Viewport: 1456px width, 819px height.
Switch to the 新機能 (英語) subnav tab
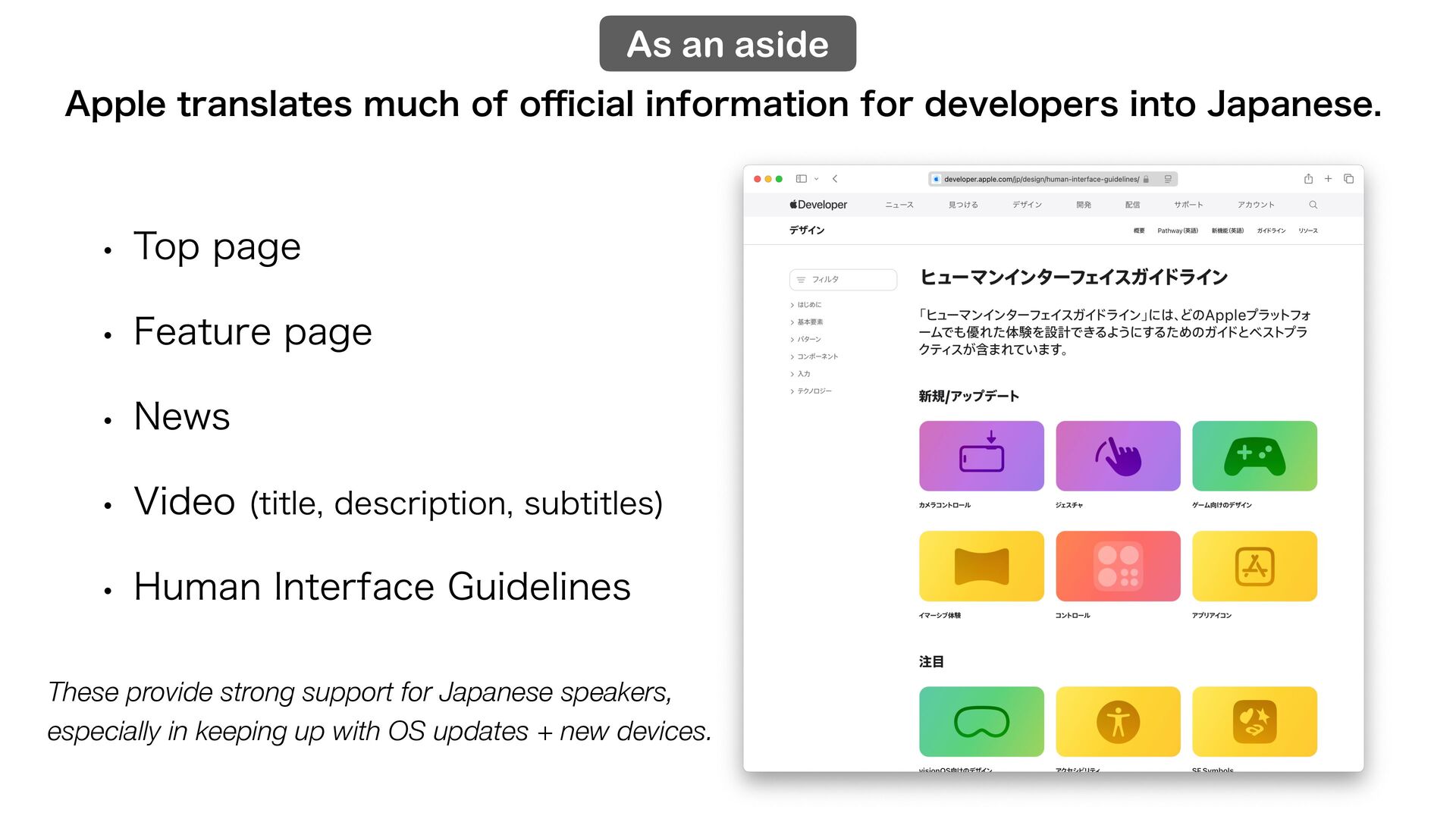click(x=1227, y=231)
